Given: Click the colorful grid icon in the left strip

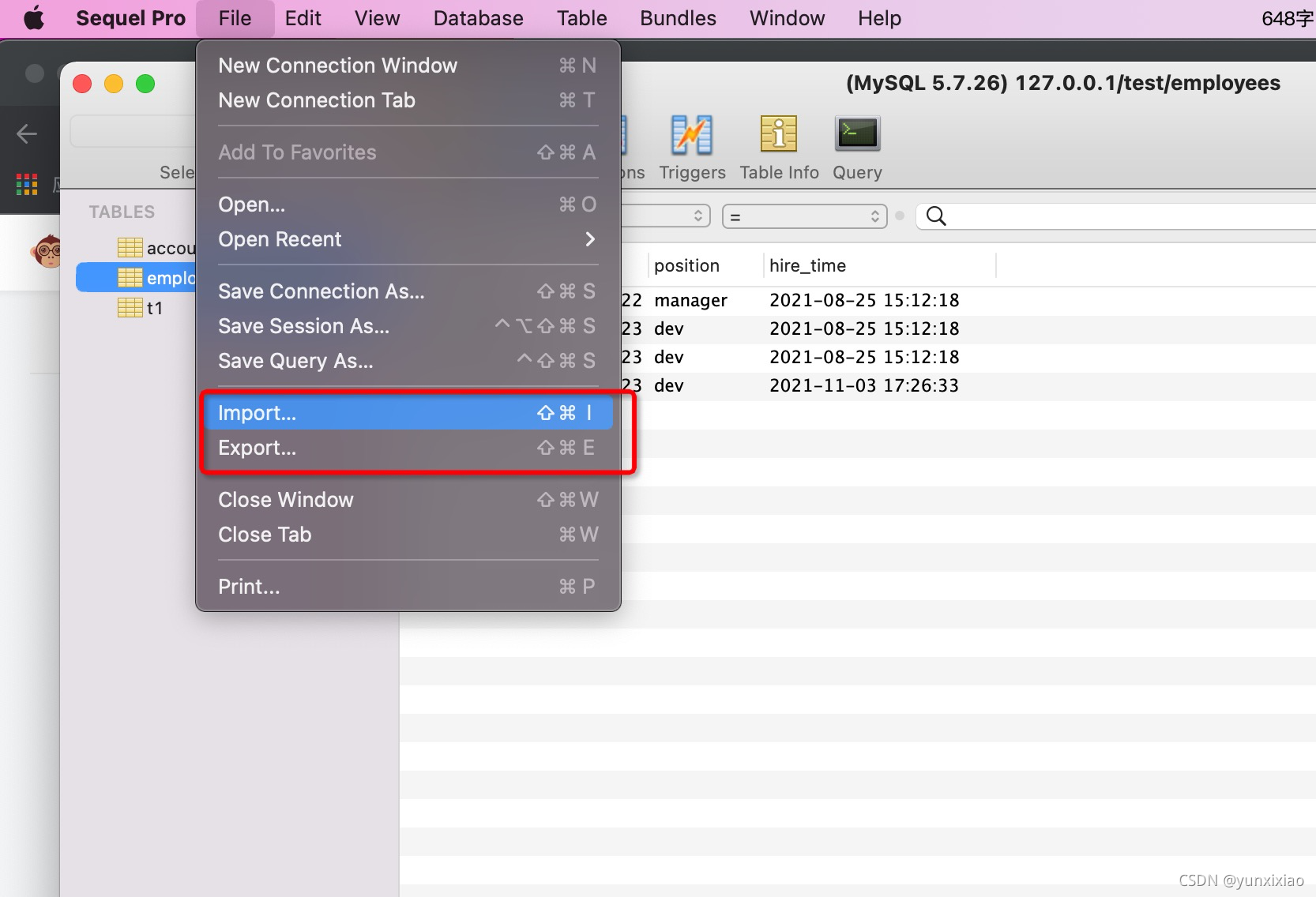Looking at the screenshot, I should [26, 183].
